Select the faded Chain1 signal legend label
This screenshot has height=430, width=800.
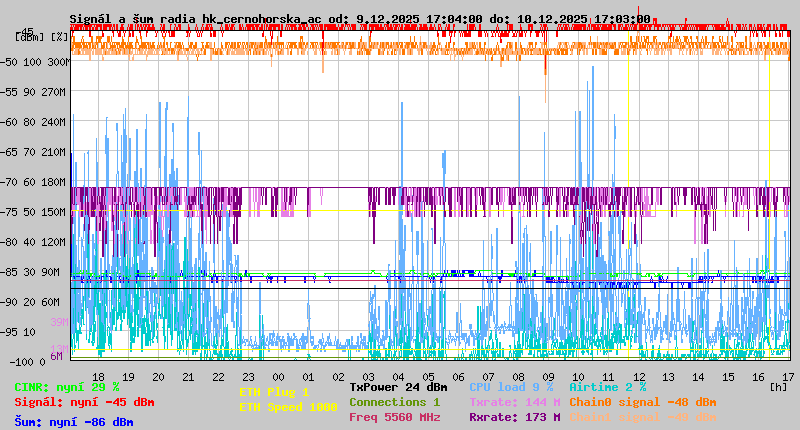point(642,417)
